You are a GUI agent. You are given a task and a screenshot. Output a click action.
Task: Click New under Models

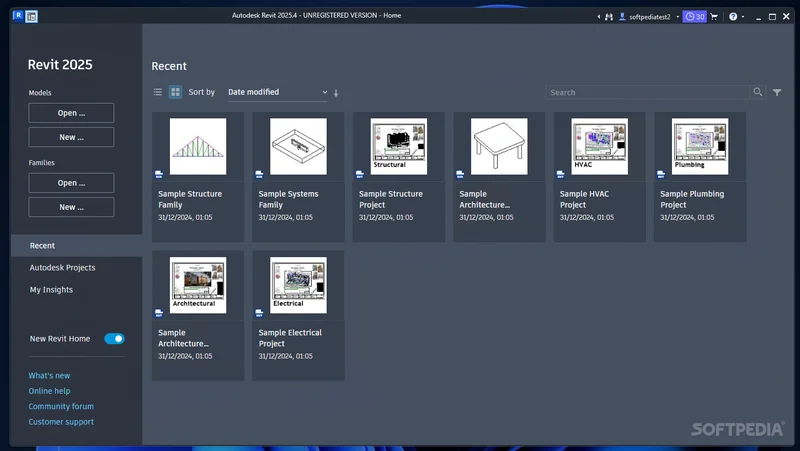[x=71, y=137]
